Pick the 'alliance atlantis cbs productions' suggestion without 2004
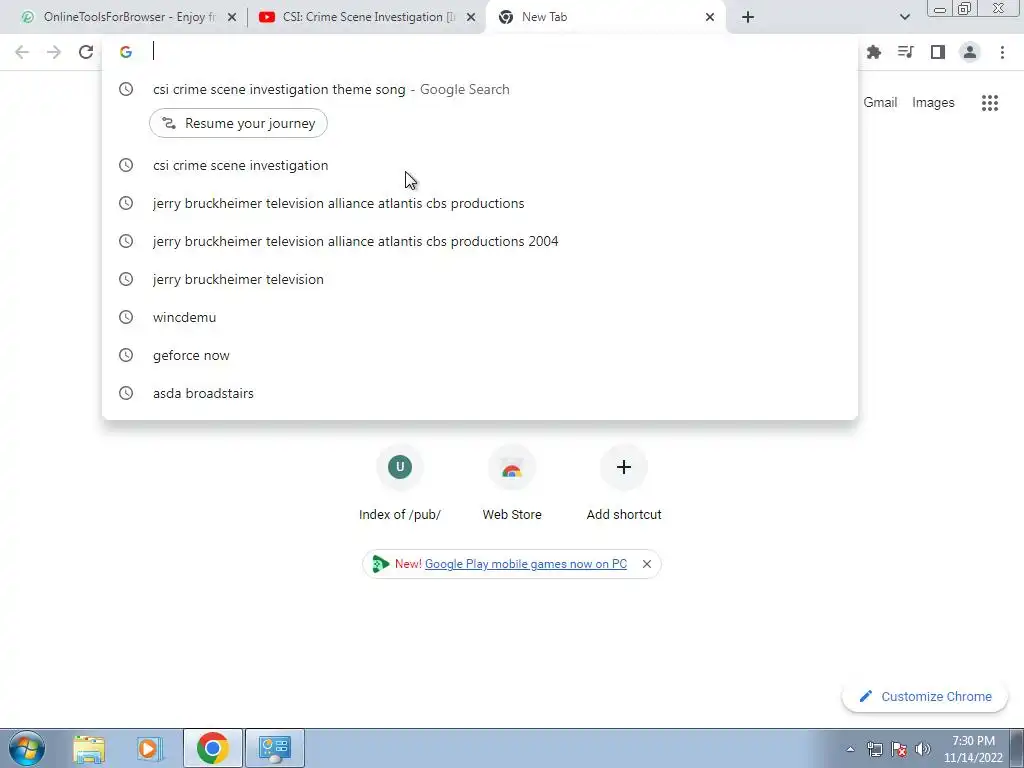Image resolution: width=1024 pixels, height=768 pixels. pos(480,203)
